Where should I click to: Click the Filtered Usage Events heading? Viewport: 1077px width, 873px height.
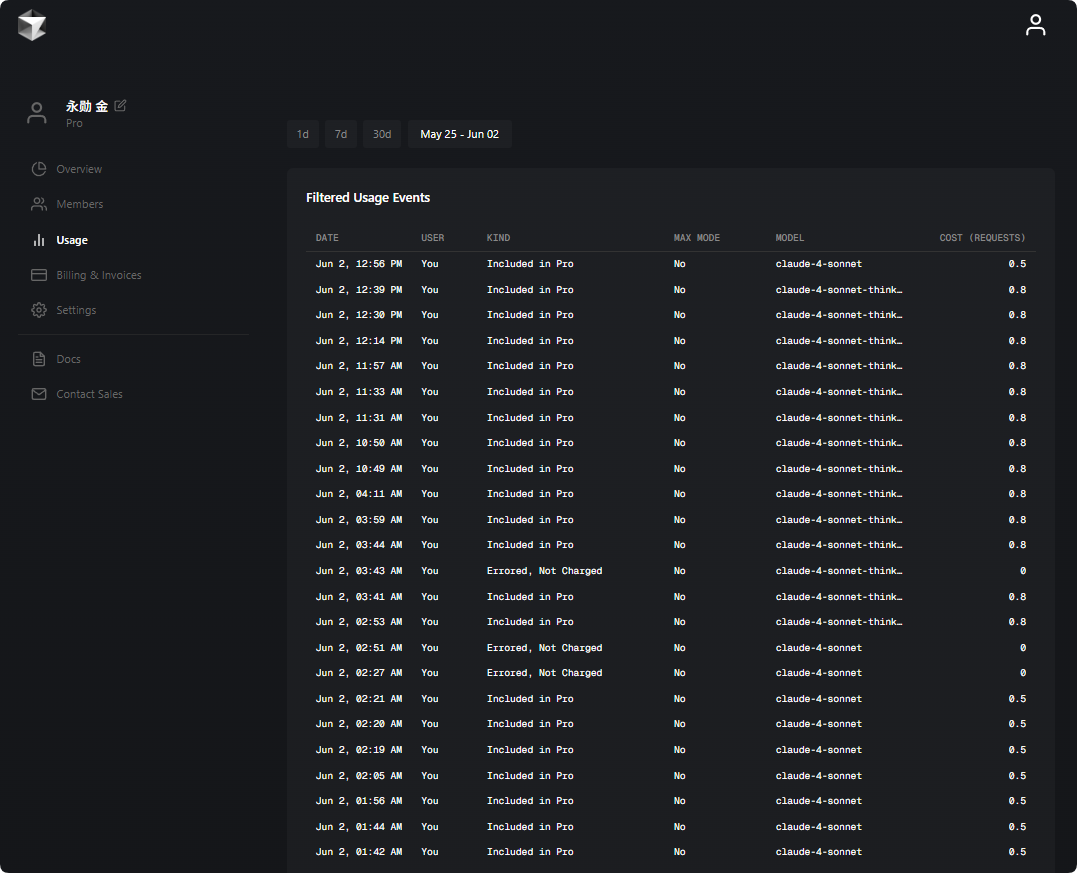coord(368,198)
